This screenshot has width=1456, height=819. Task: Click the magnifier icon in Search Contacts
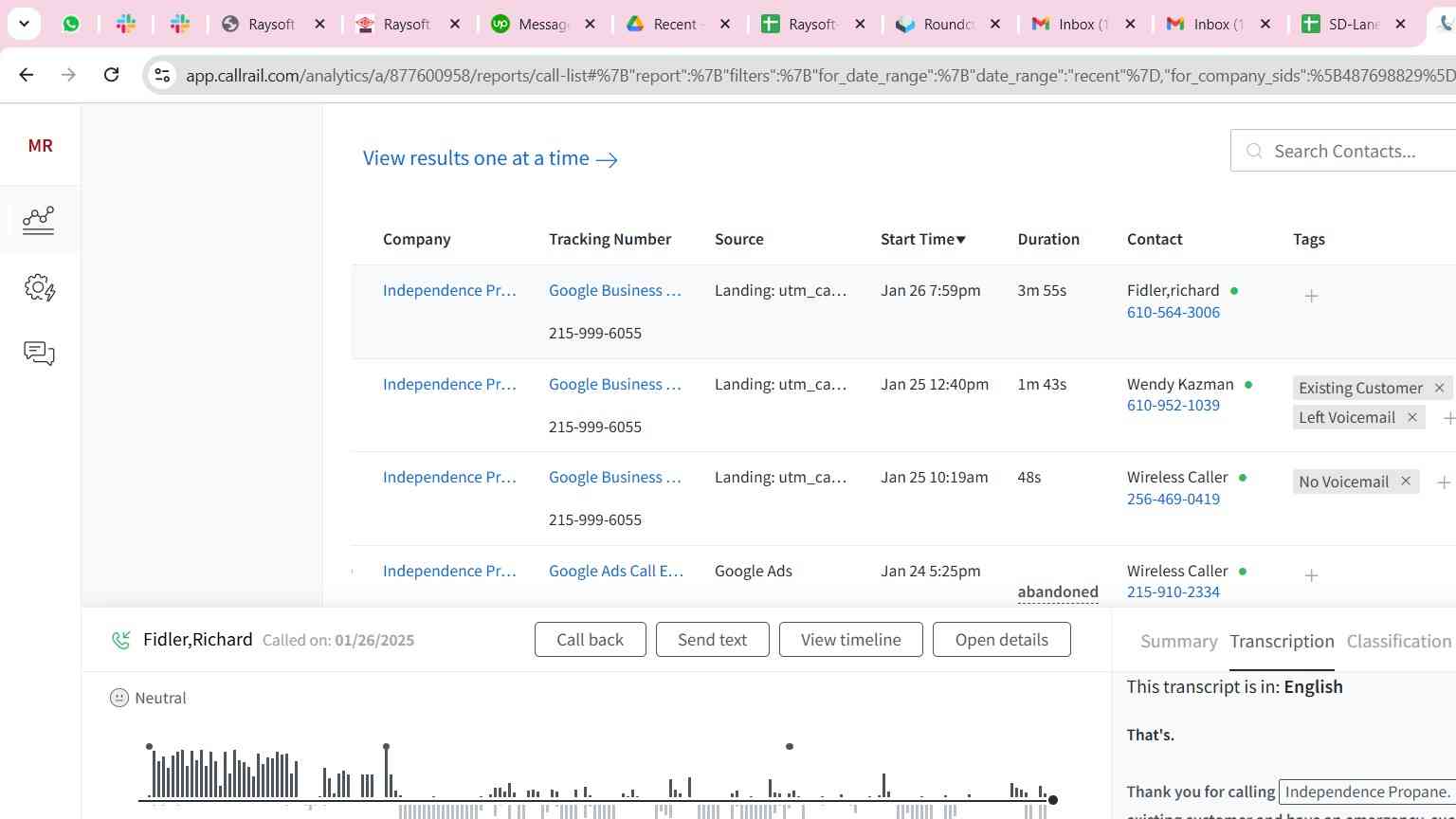coord(1254,151)
